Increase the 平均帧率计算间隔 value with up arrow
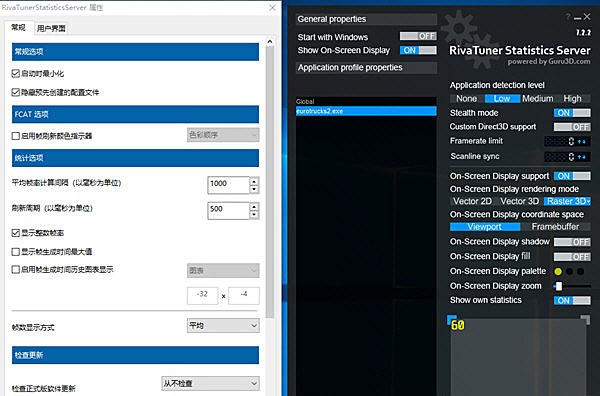The image size is (600, 396). 254,181
